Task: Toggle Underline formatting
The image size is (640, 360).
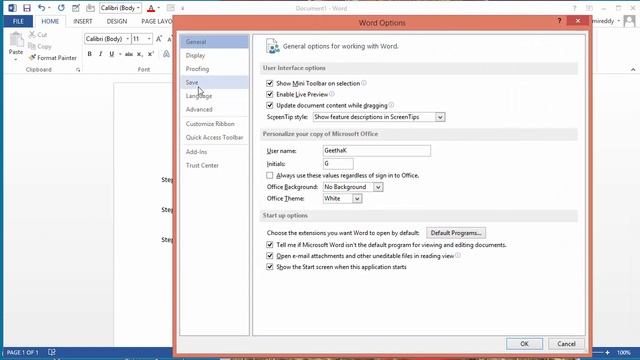Action: 111,54
